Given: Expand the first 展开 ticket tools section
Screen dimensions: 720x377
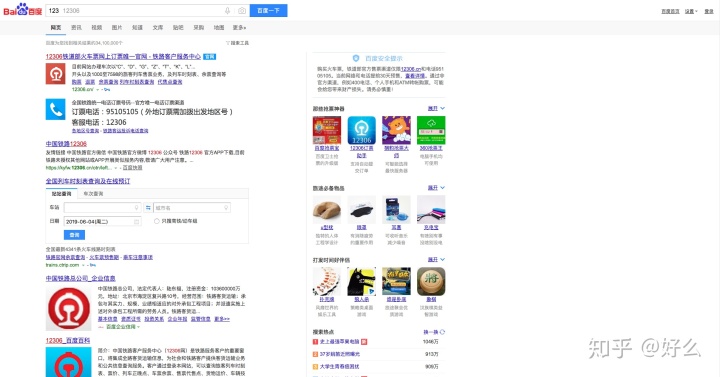Looking at the screenshot, I should point(436,108).
